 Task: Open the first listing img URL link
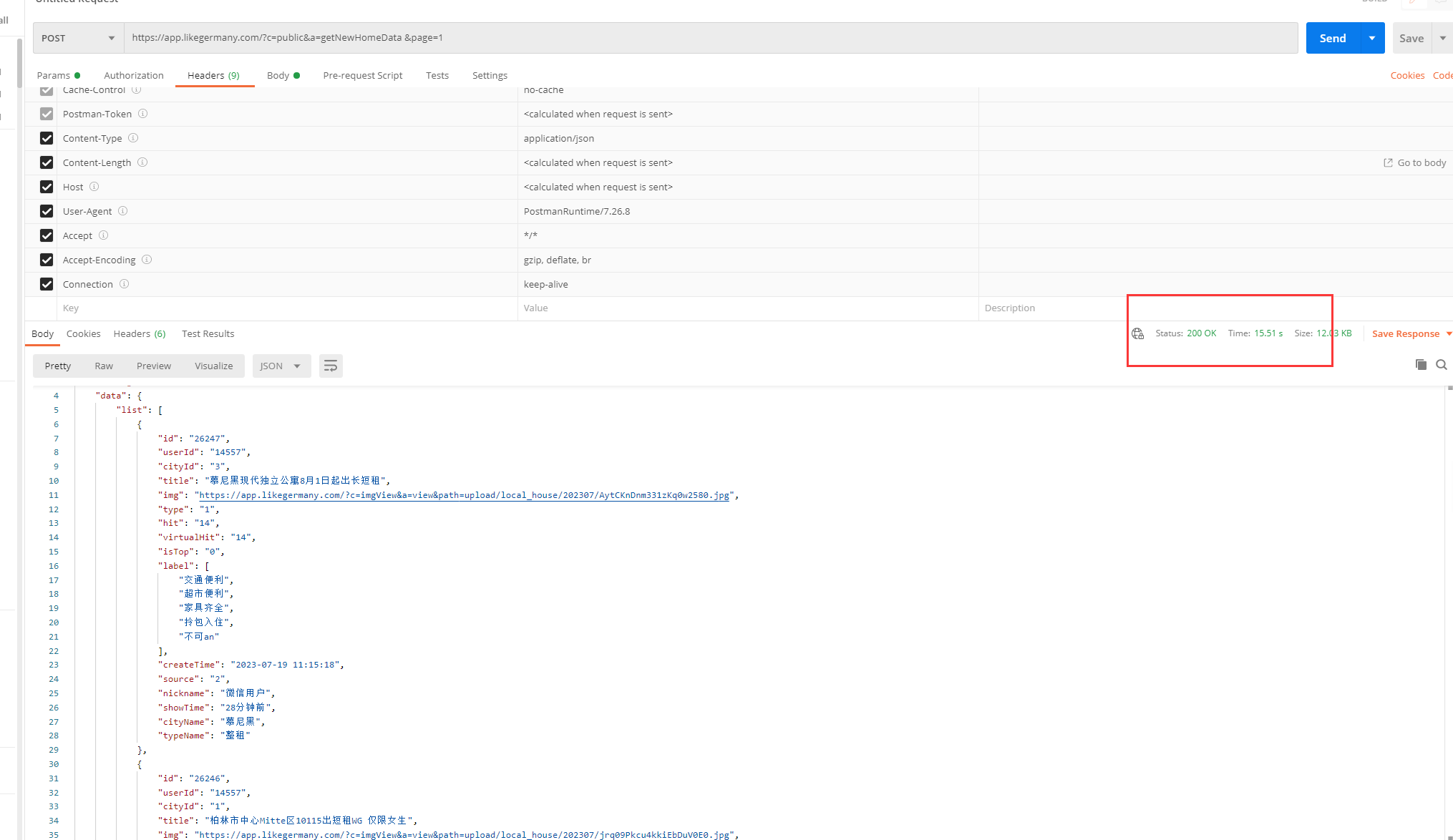click(x=464, y=495)
